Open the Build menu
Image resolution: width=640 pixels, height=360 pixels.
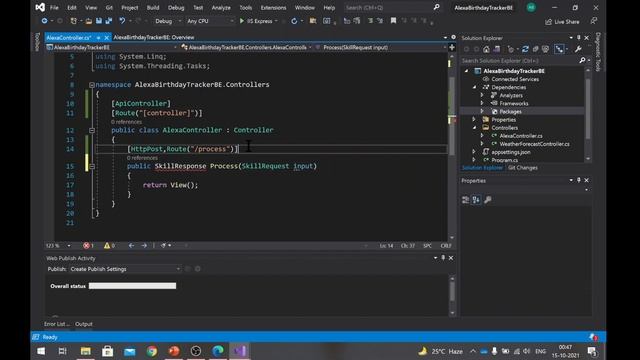point(153,7)
